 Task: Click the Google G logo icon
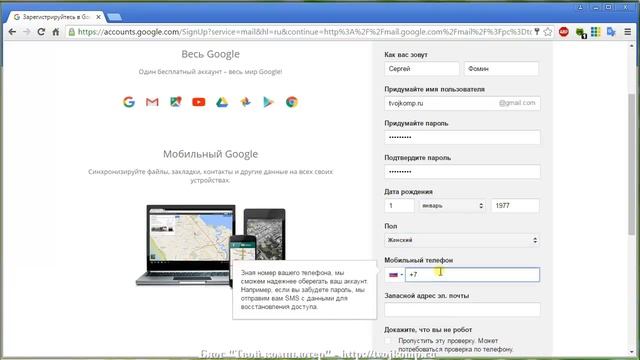click(x=129, y=102)
